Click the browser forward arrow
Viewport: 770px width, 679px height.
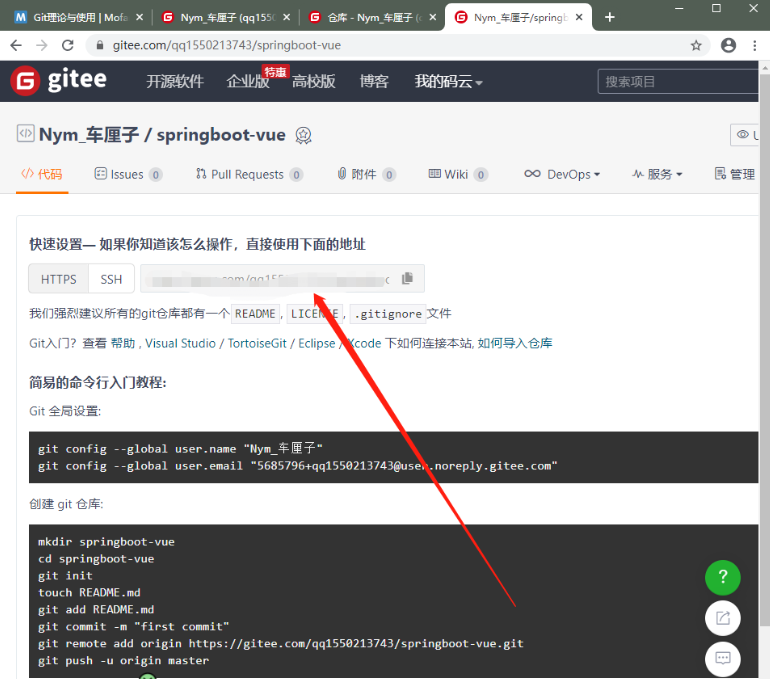click(x=42, y=45)
